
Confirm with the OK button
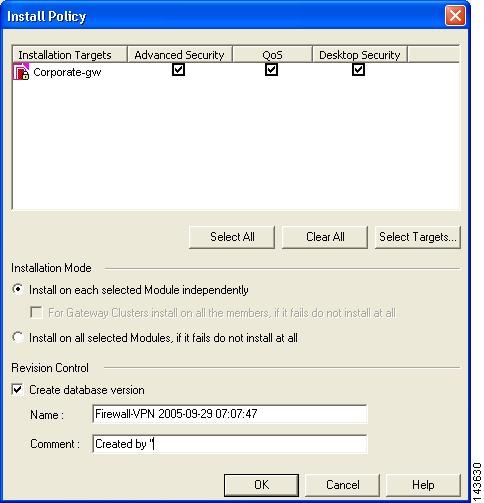pos(261,485)
